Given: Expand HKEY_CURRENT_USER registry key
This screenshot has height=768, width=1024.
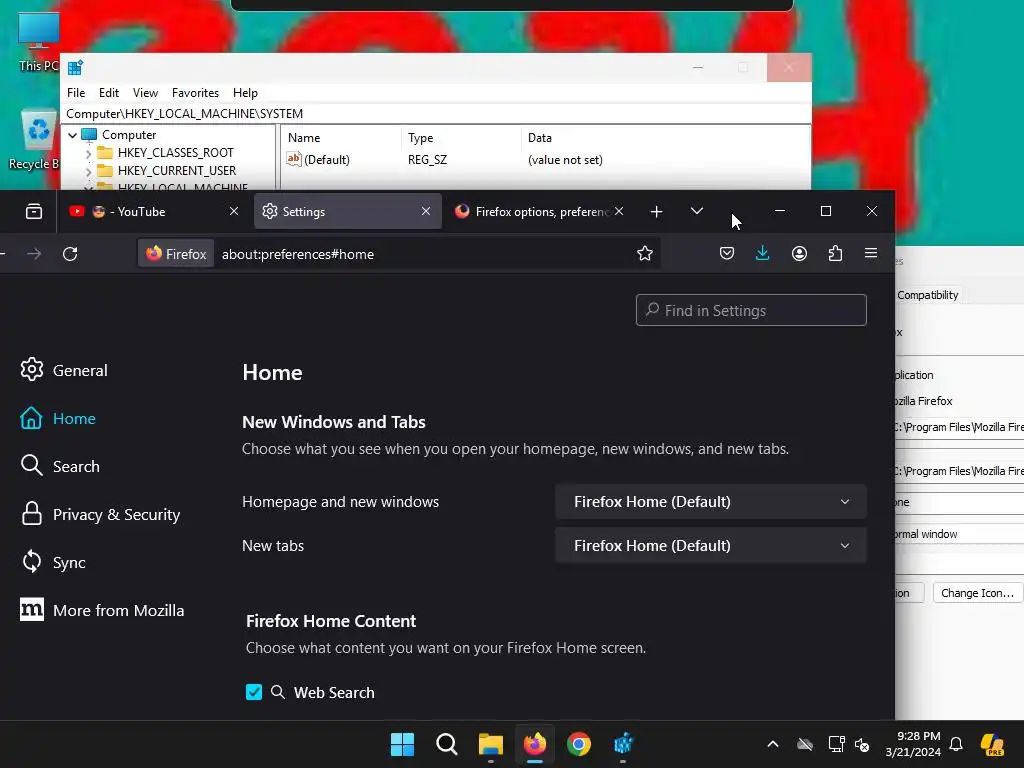Looking at the screenshot, I should pos(88,171).
